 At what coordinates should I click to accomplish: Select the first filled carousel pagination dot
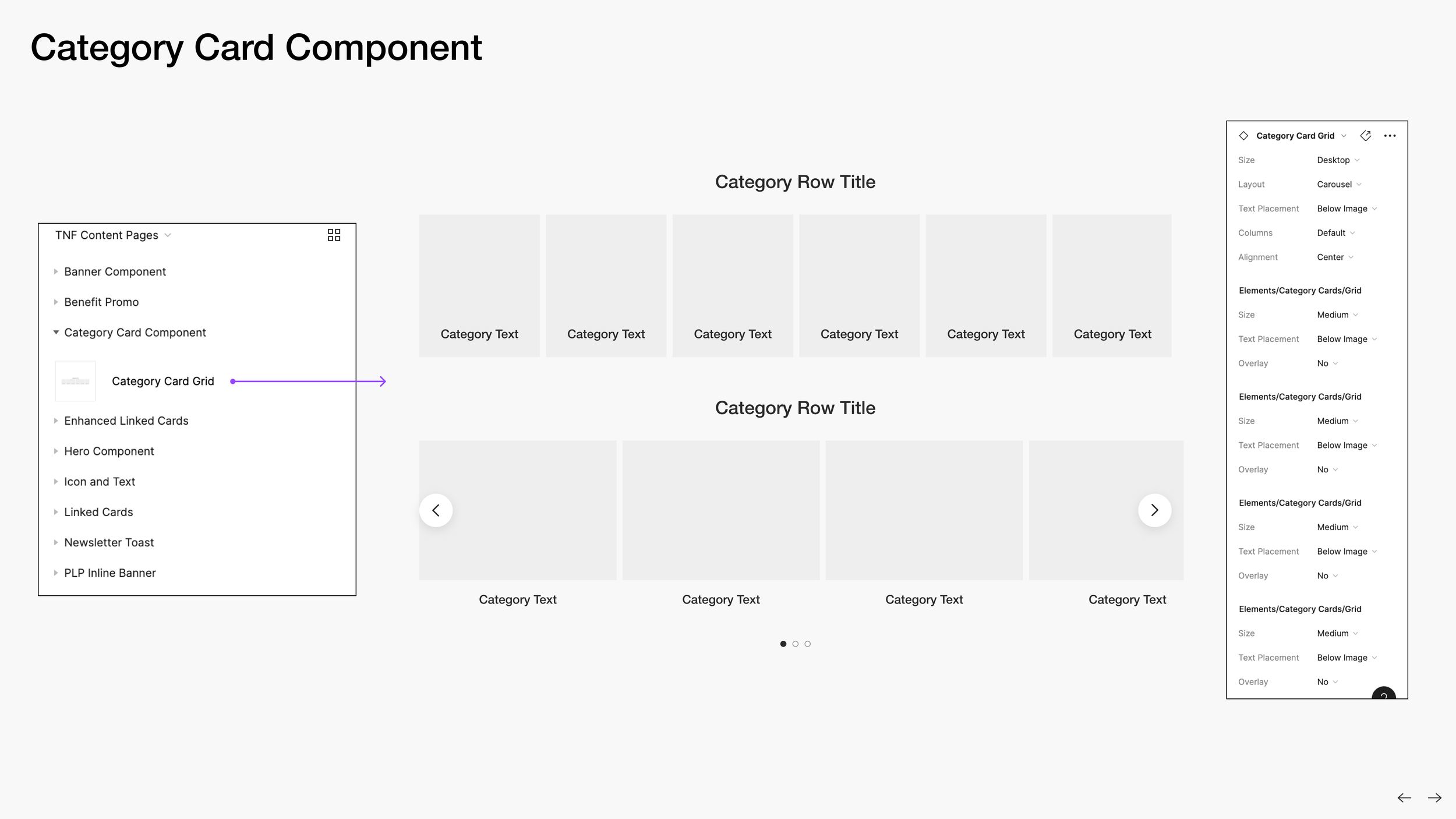[x=783, y=644]
